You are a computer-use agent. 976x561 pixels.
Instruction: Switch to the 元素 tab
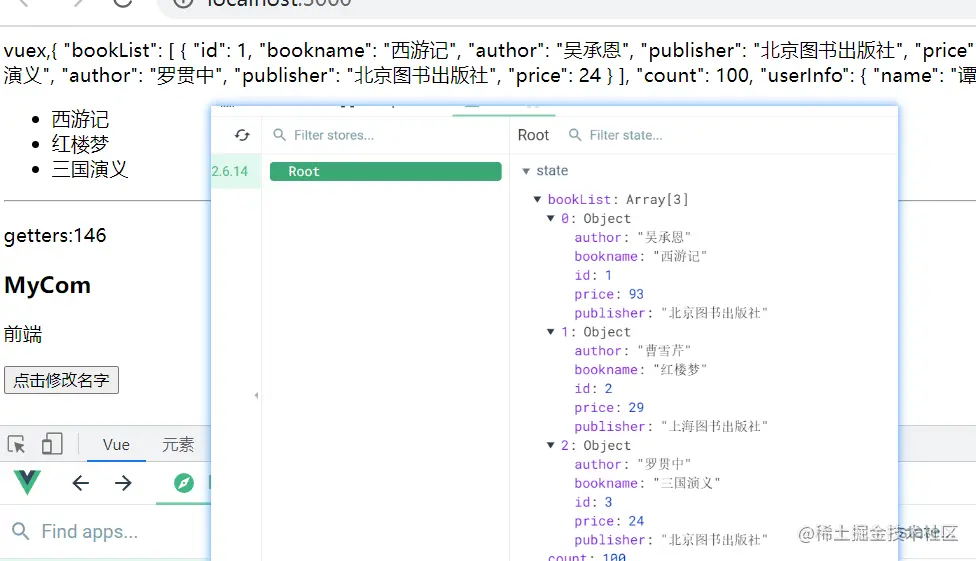tap(178, 445)
